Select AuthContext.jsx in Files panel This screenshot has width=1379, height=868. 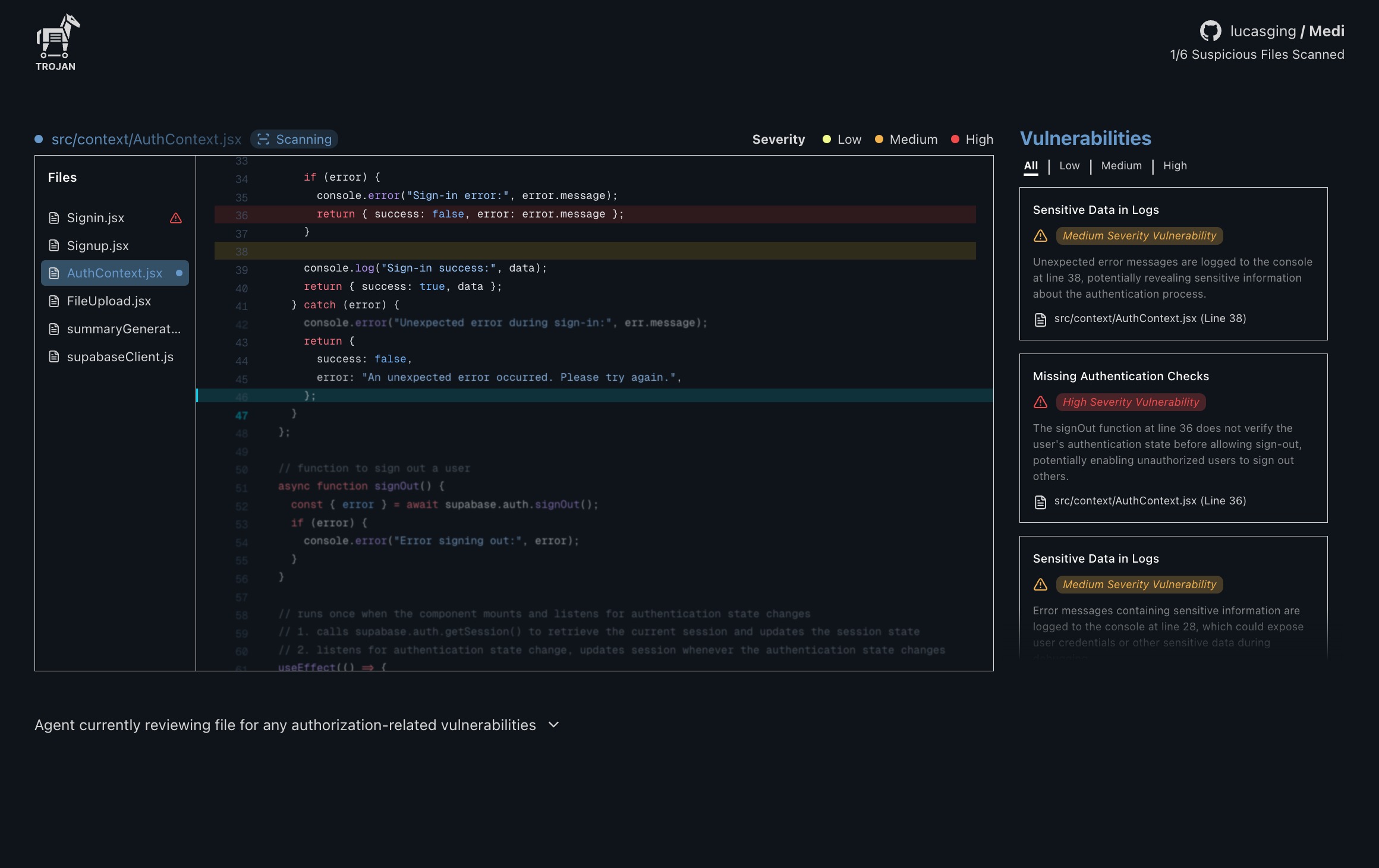(x=115, y=273)
